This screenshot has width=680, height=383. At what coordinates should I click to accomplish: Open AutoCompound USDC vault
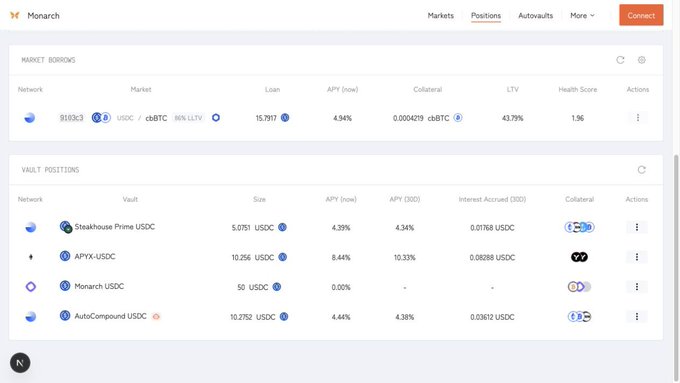point(111,316)
